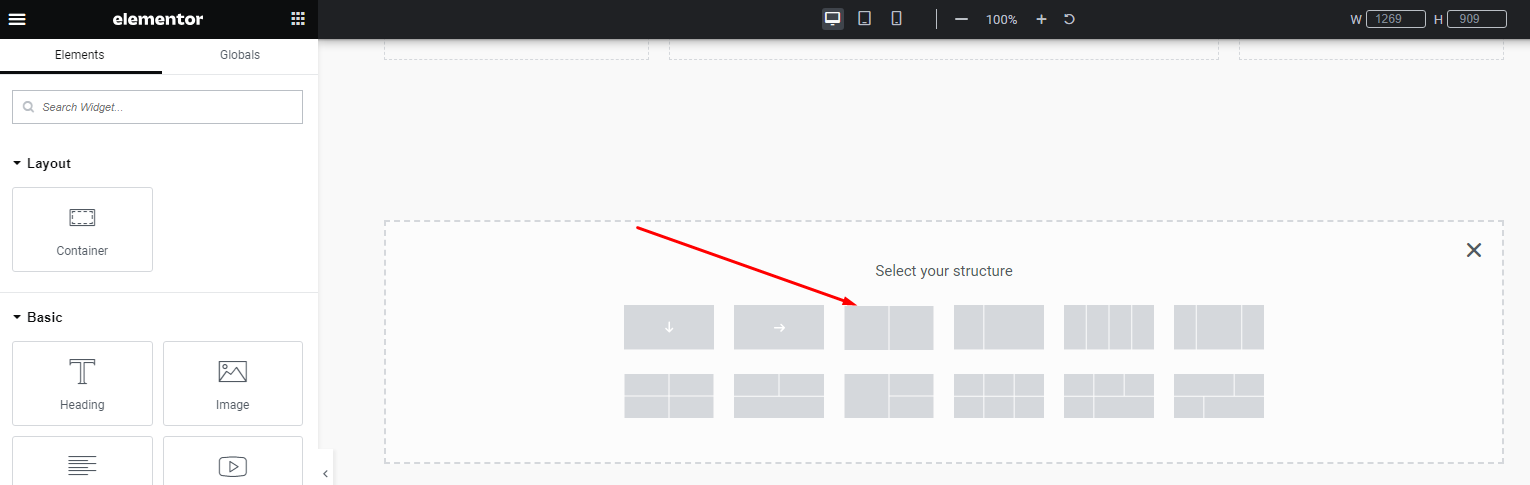The height and width of the screenshot is (485, 1530).
Task: Click the Search Widget field
Action: [157, 107]
